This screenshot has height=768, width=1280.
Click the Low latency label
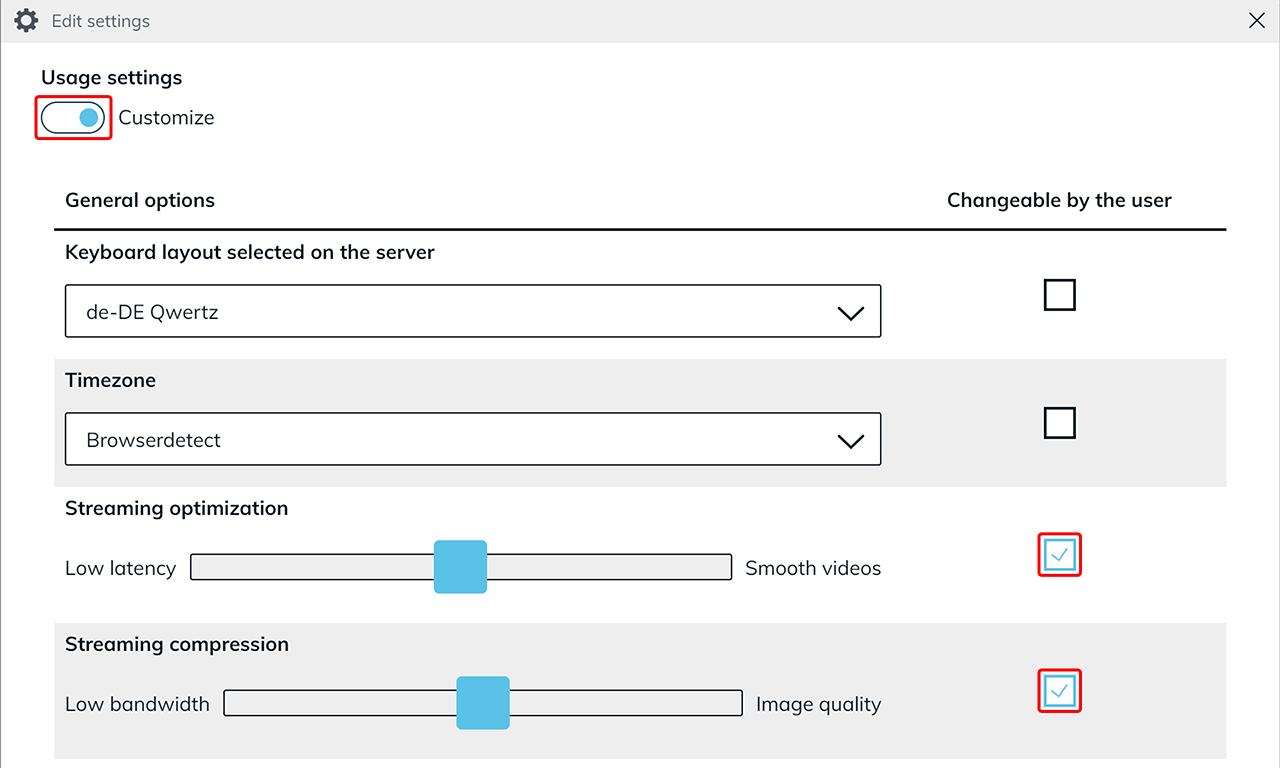(120, 568)
